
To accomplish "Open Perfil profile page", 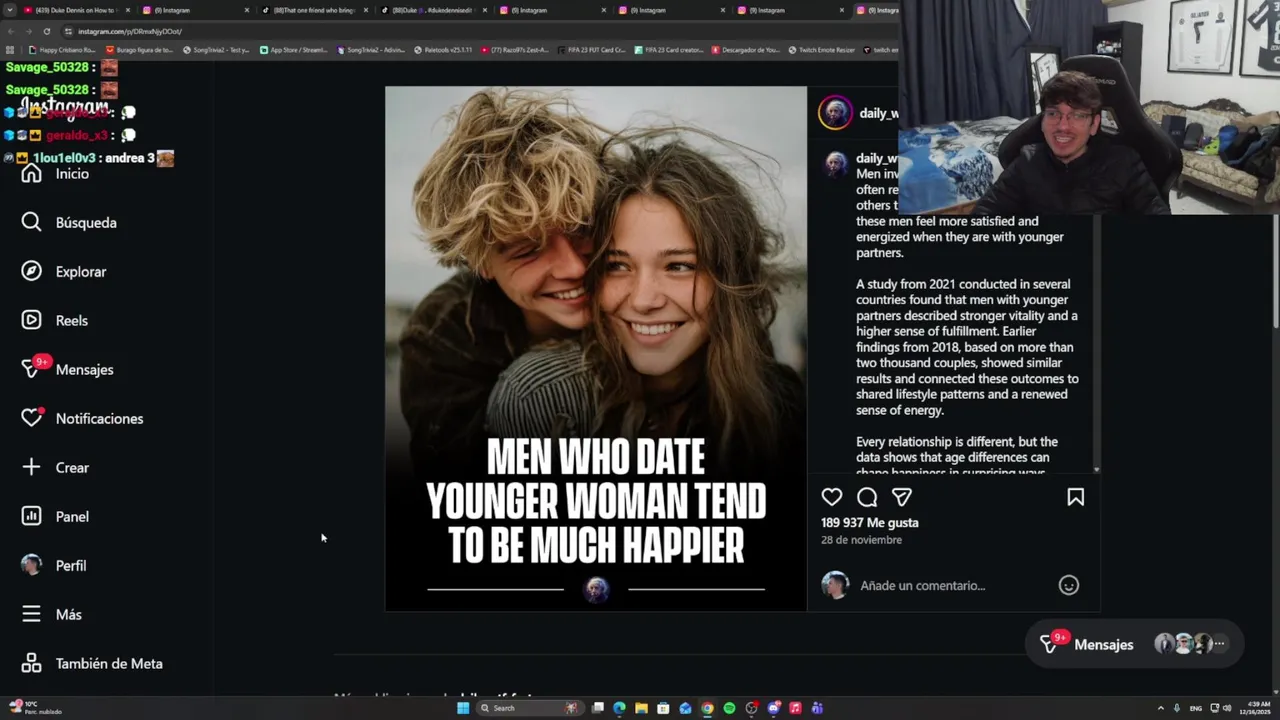I will [x=54, y=566].
